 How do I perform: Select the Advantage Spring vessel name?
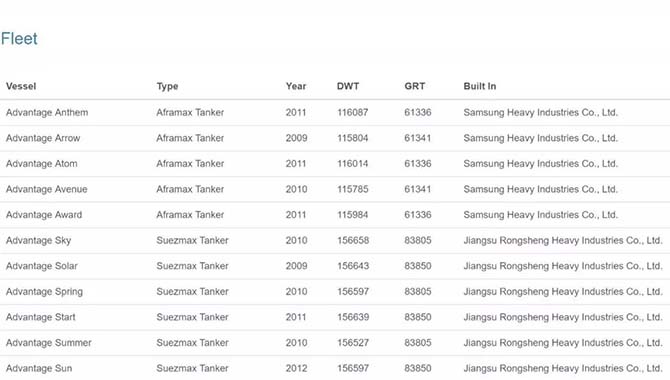[44, 292]
